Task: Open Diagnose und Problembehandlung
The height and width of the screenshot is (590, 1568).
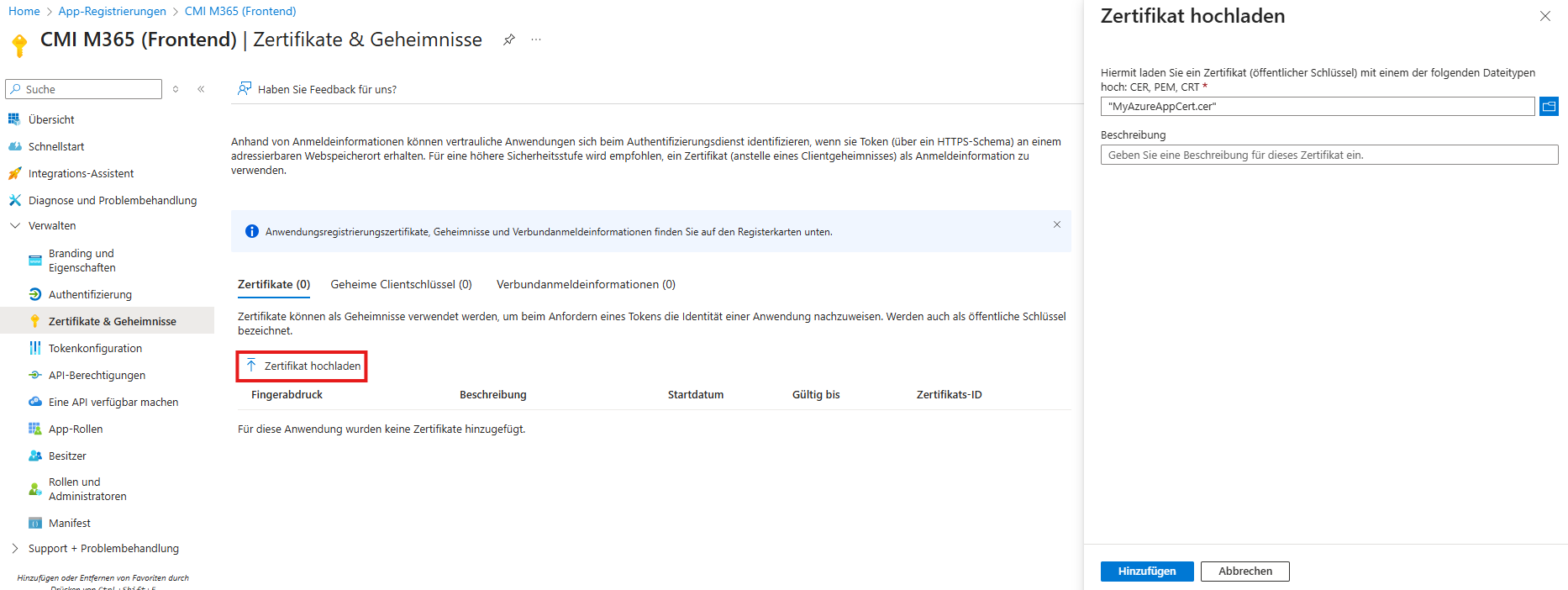Action: [112, 200]
